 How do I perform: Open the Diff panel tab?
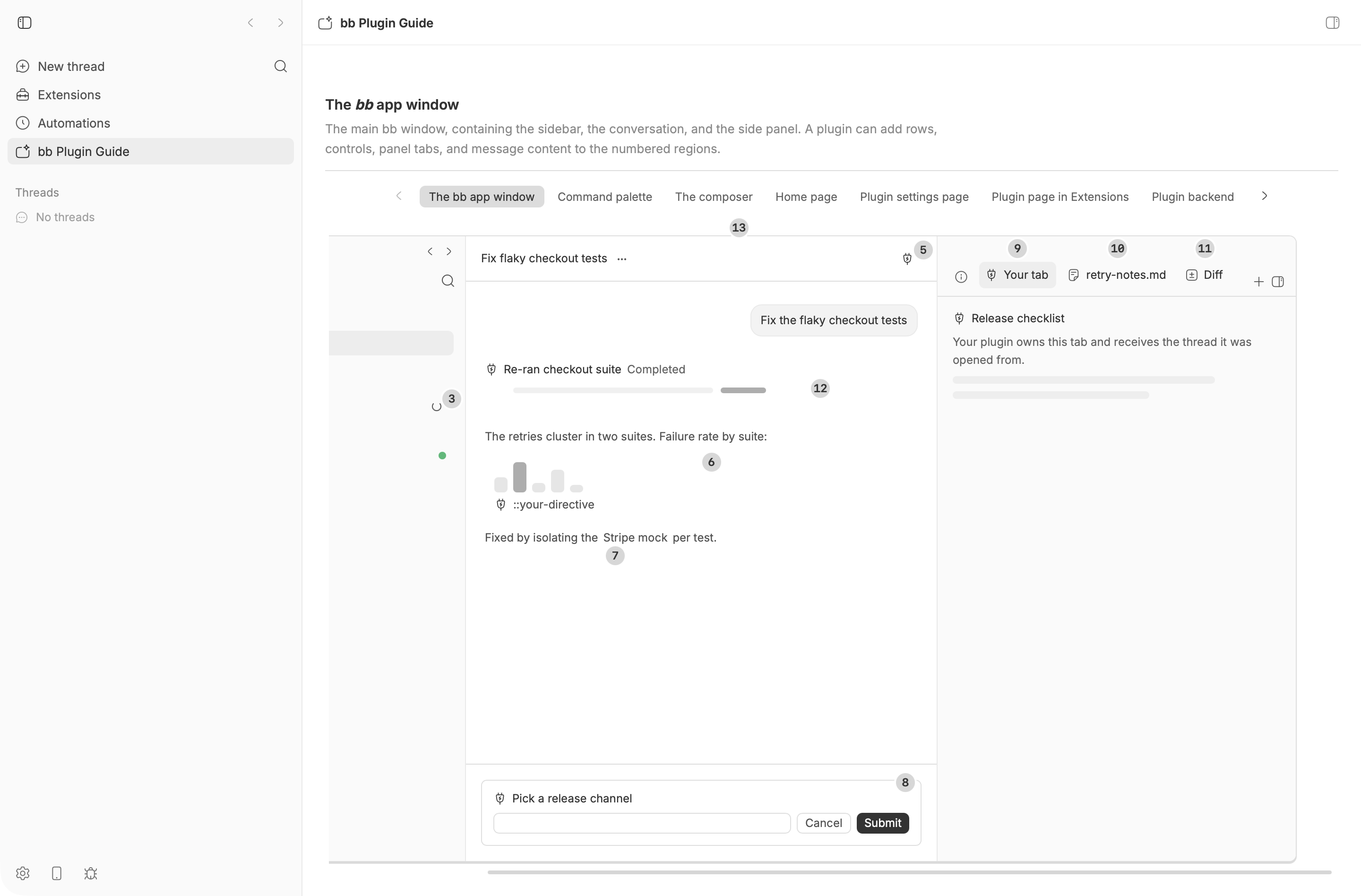pyautogui.click(x=1204, y=275)
